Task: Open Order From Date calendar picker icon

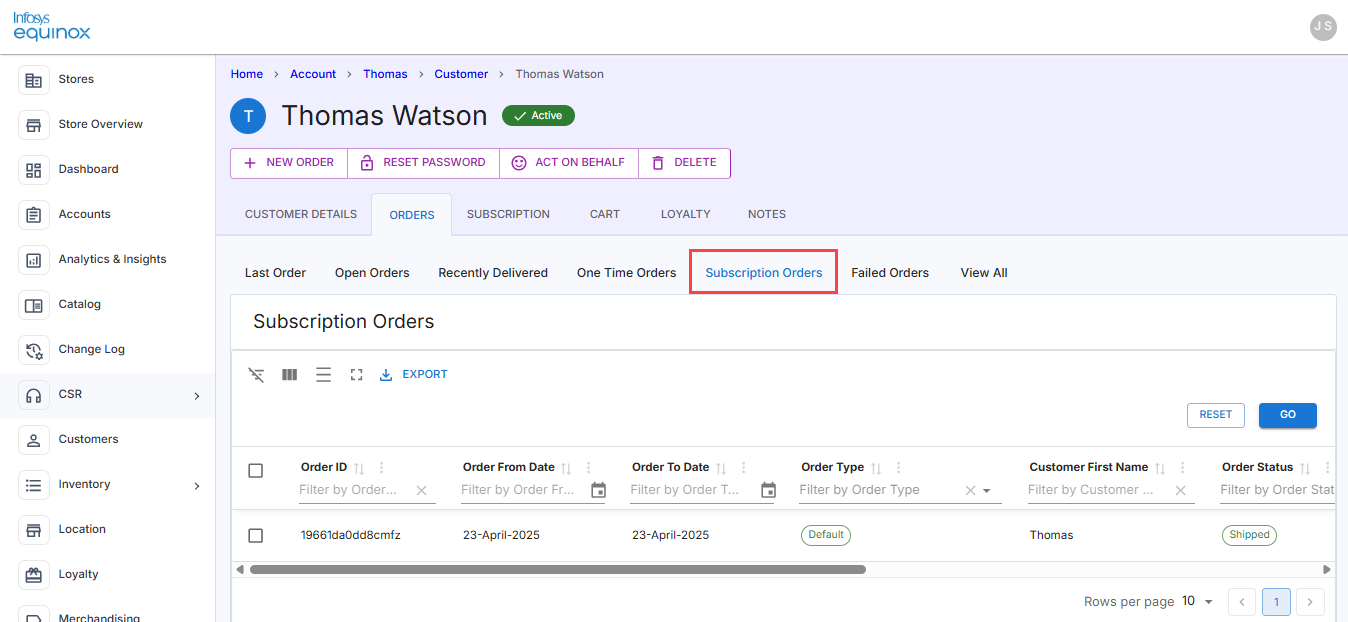Action: [x=598, y=490]
